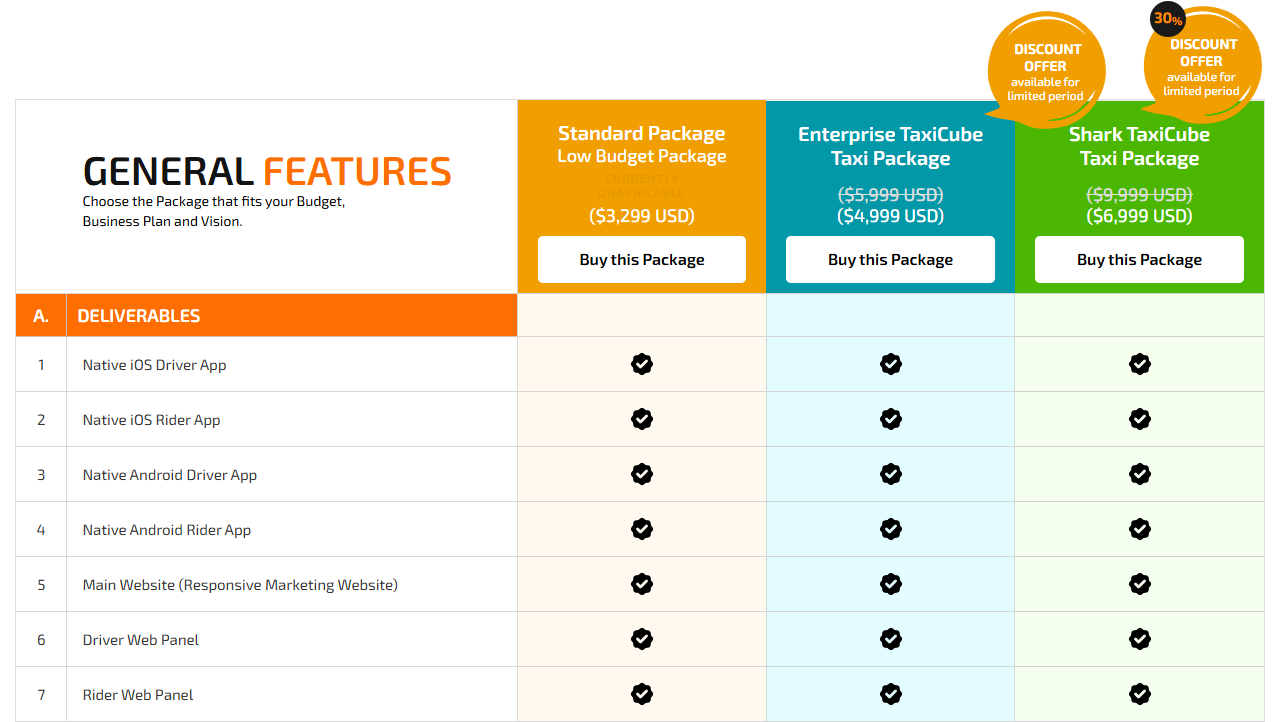Screen dimensions: 1280x722
Task: Click Buy this Package for Shark TaxiCube
Action: coord(1139,259)
